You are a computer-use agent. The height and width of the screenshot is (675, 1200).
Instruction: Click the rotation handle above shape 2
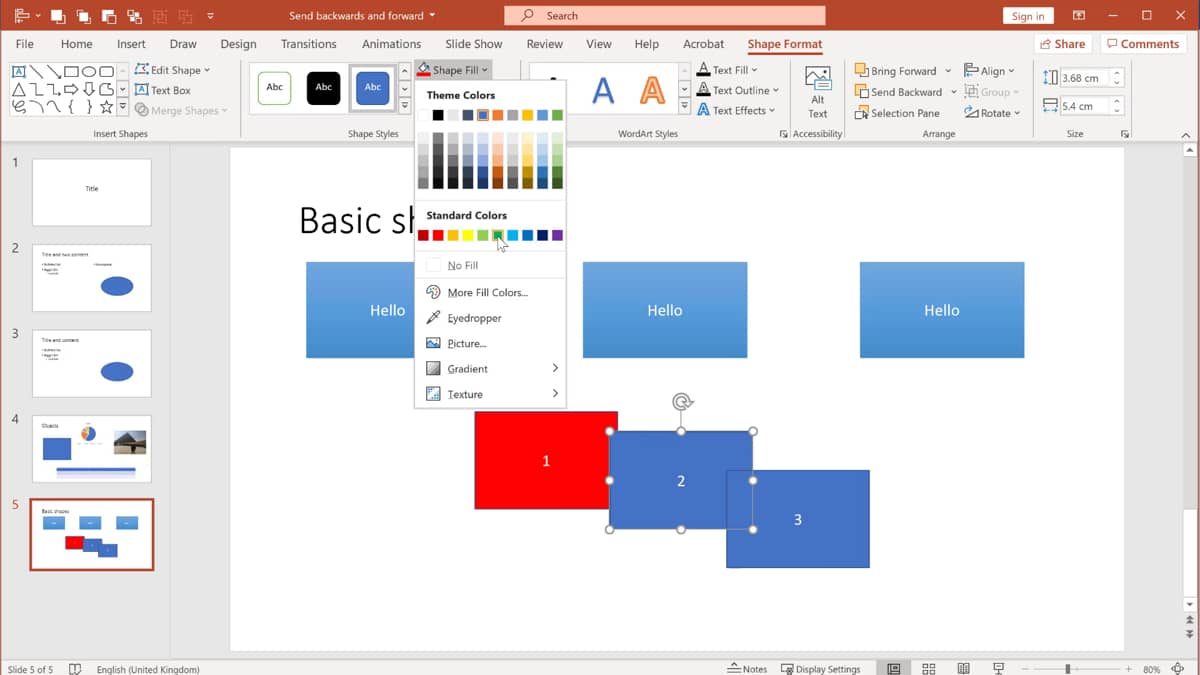682,402
